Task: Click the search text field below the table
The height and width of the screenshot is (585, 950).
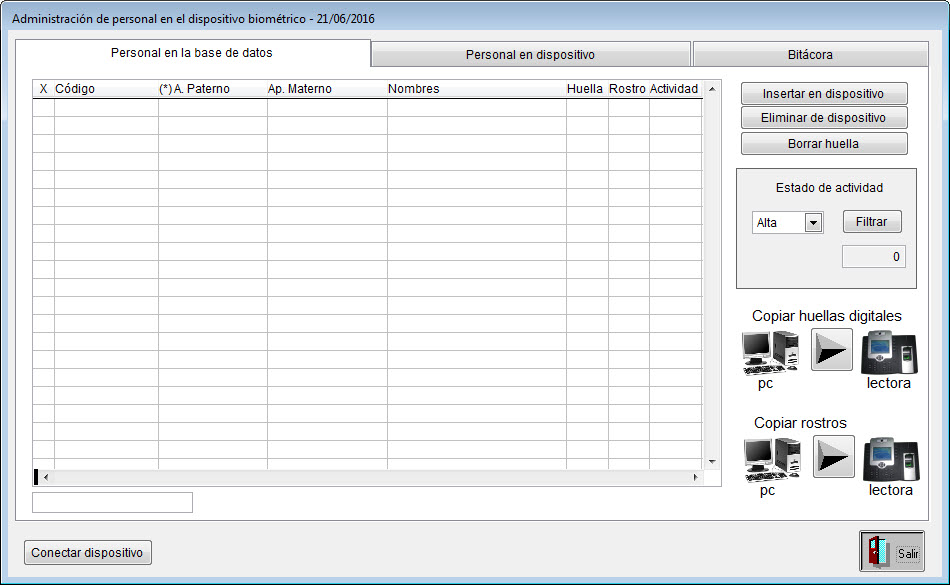Action: point(112,503)
